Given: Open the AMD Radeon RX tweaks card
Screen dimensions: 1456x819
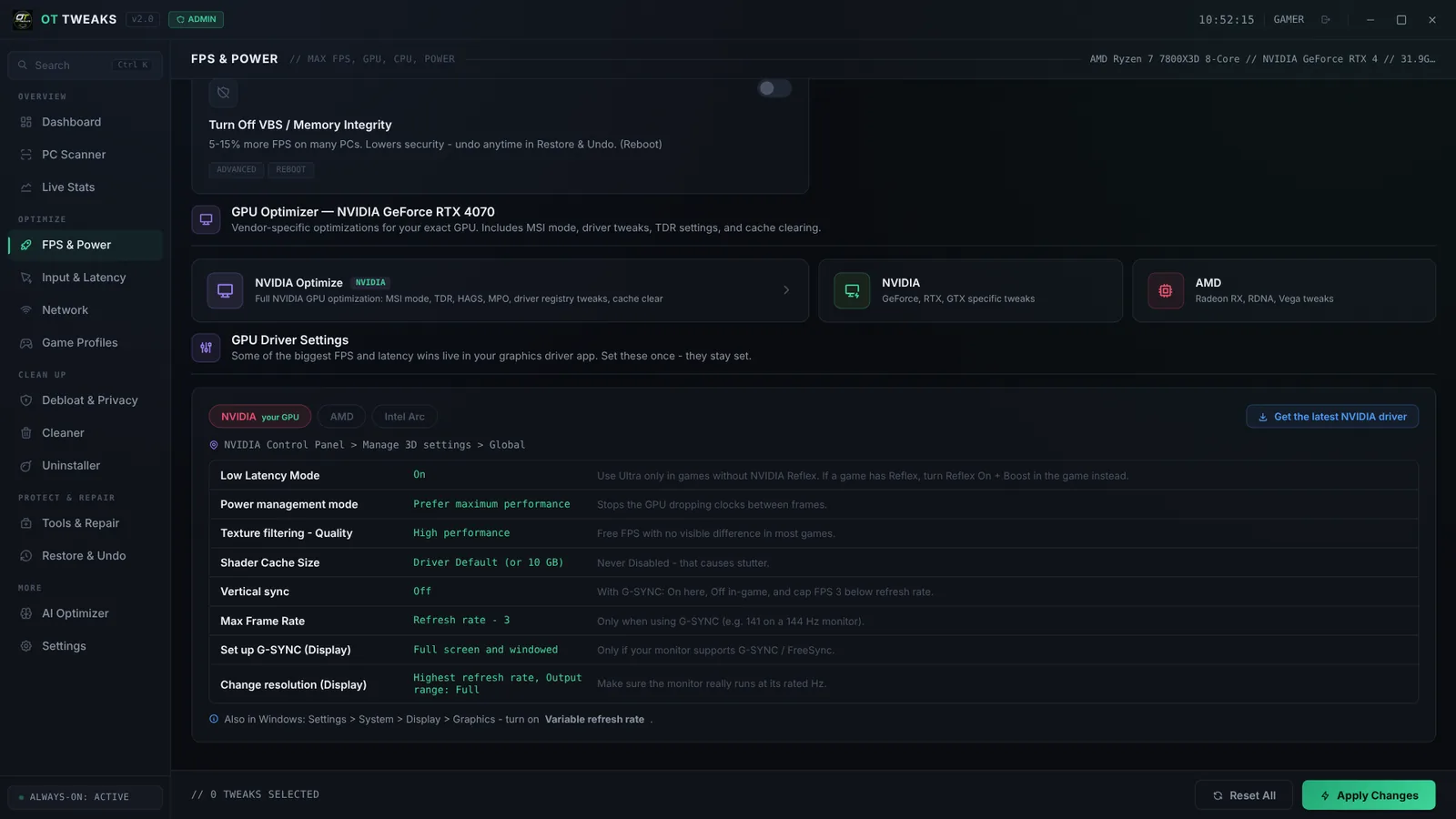Looking at the screenshot, I should (x=1284, y=290).
